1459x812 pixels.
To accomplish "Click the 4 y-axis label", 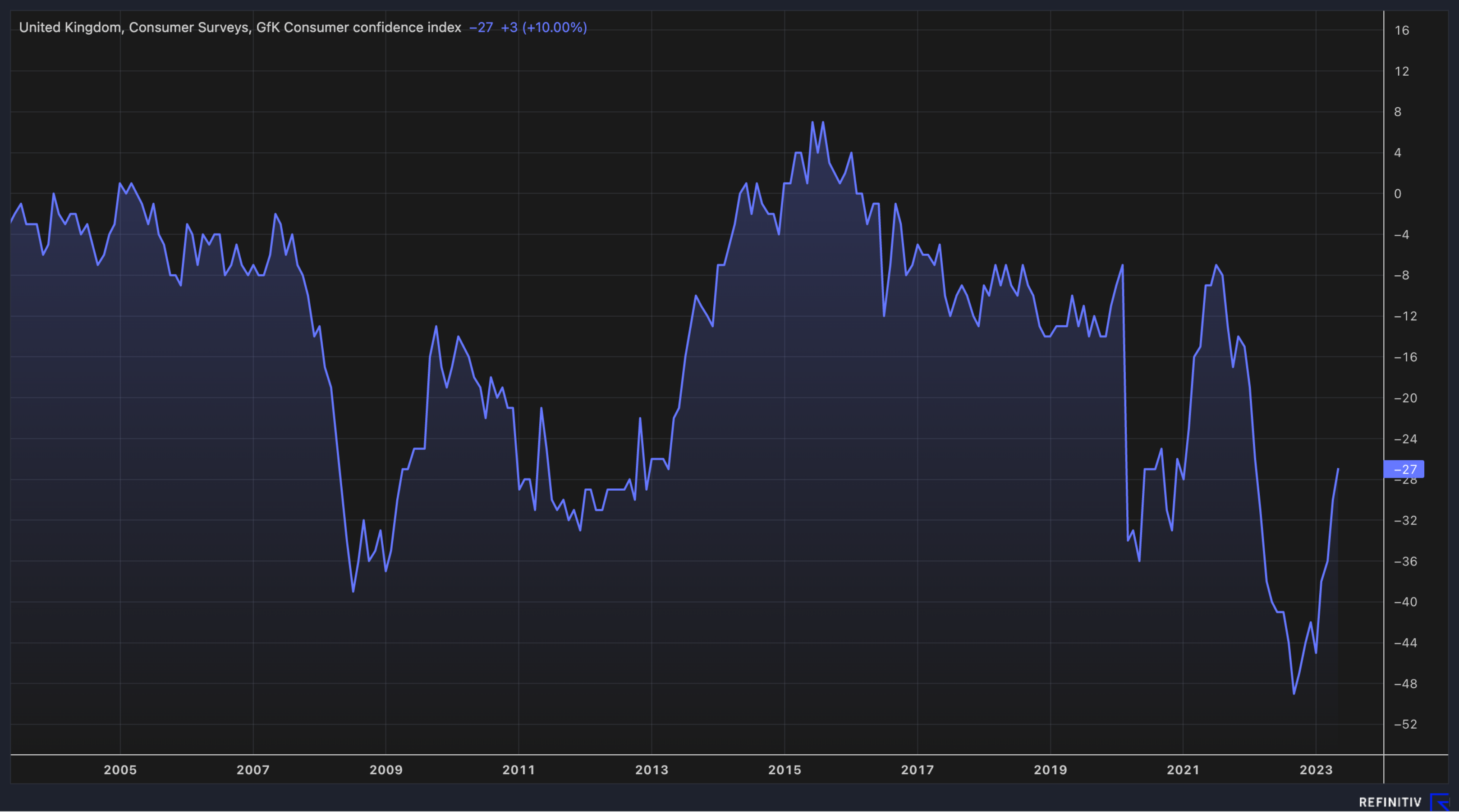I will 1398,153.
